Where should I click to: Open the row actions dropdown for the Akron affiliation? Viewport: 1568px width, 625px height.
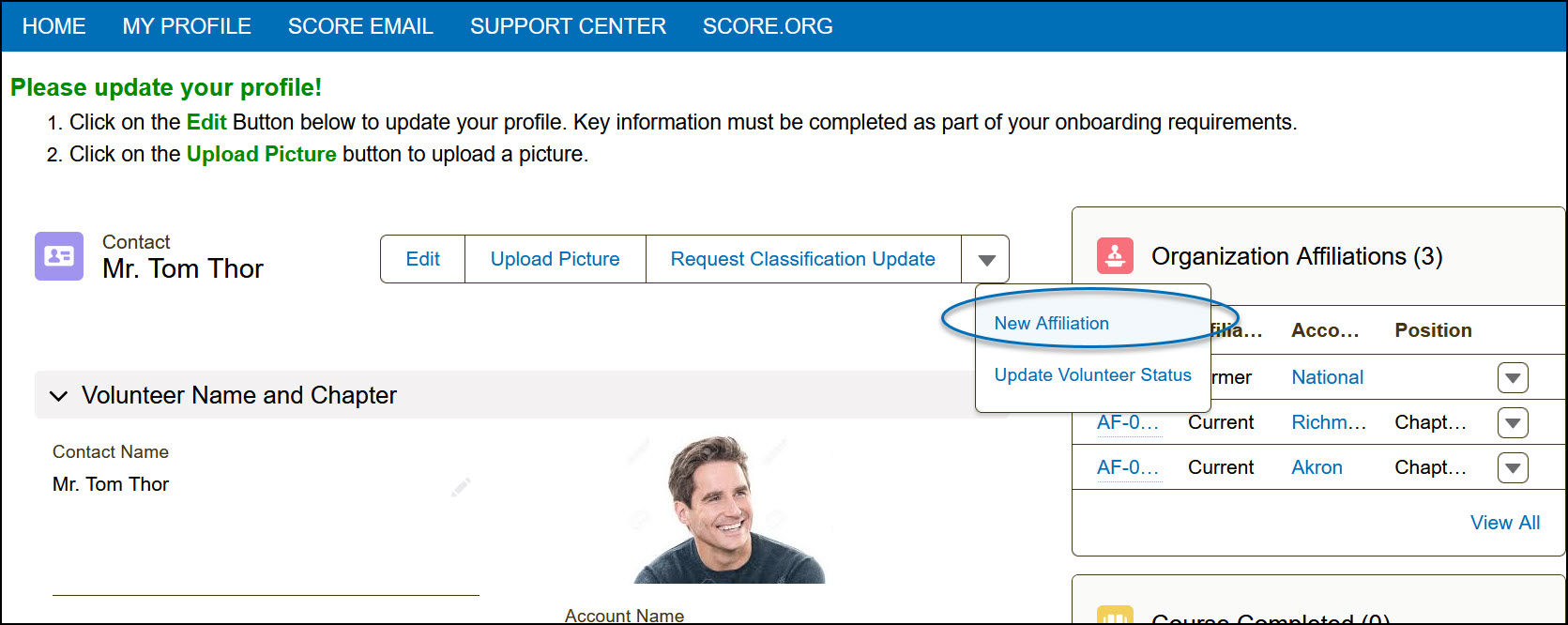click(x=1513, y=467)
